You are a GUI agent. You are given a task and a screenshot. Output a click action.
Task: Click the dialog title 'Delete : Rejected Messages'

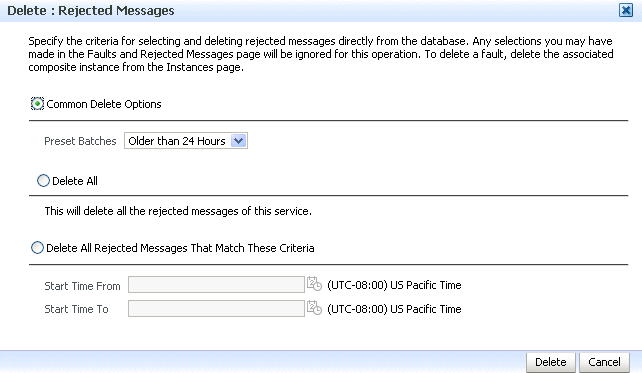[91, 10]
